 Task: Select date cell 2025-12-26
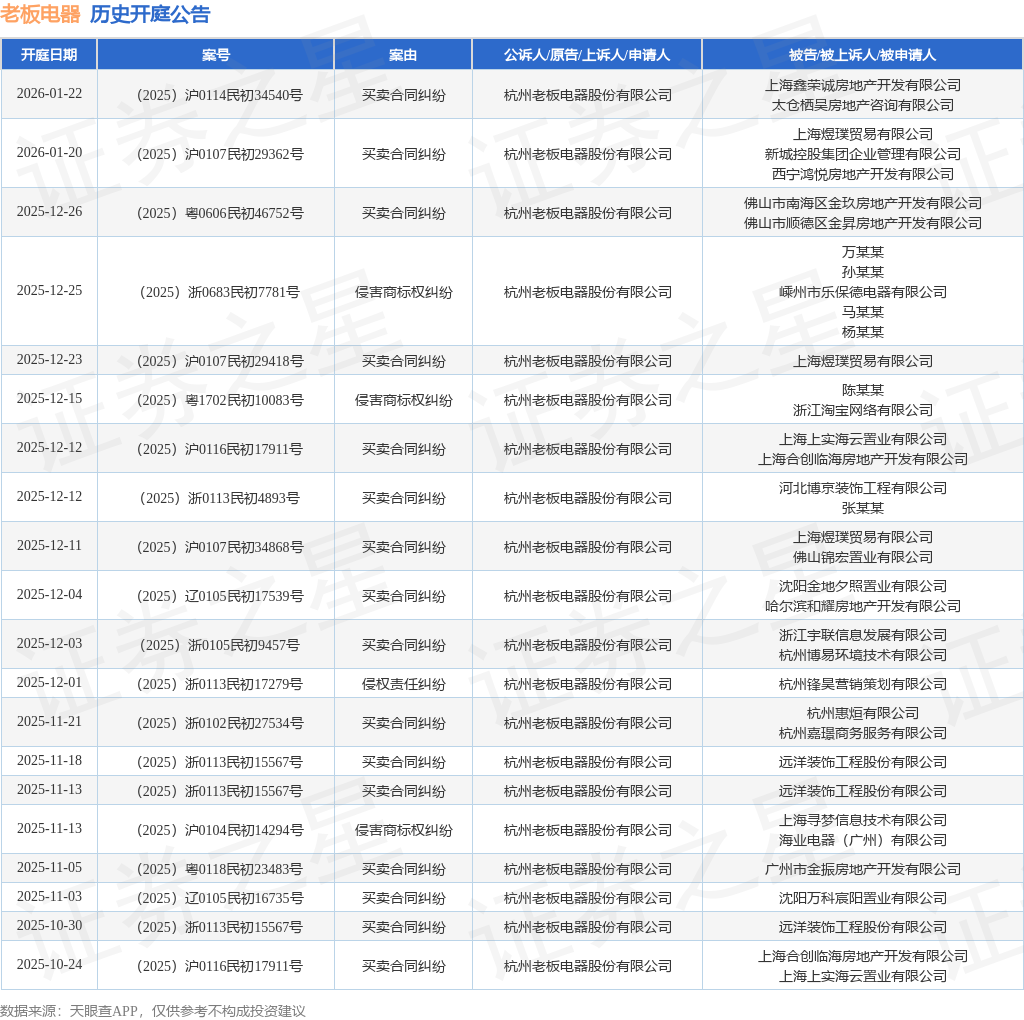click(49, 211)
